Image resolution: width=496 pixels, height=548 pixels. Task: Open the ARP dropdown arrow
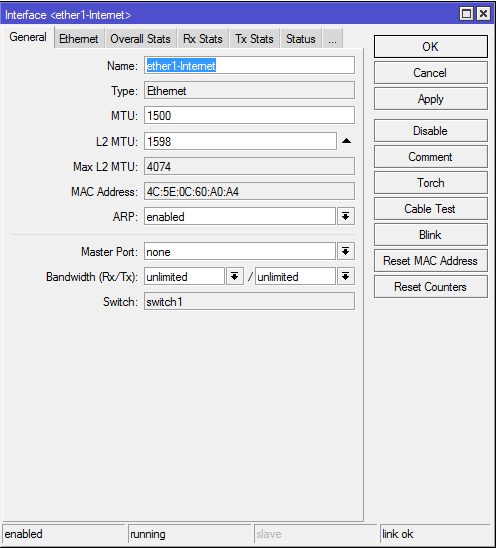click(346, 216)
